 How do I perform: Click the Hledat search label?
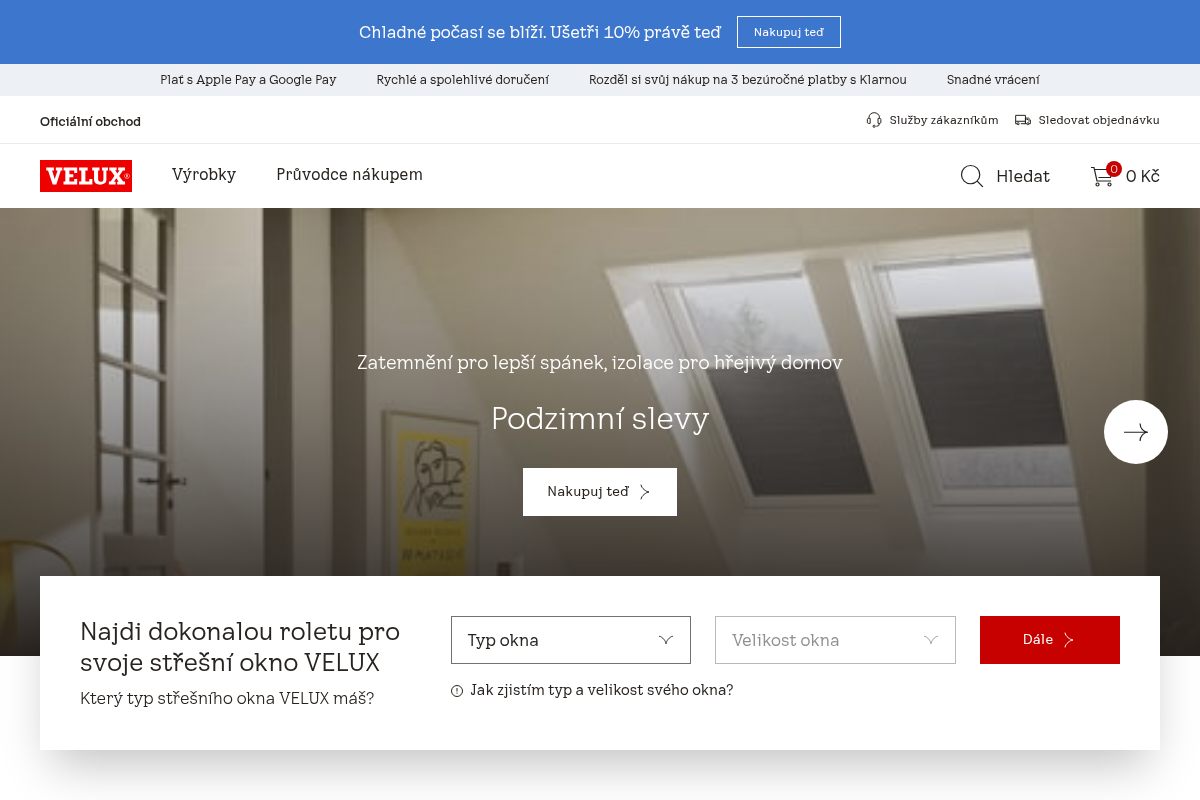click(1023, 177)
